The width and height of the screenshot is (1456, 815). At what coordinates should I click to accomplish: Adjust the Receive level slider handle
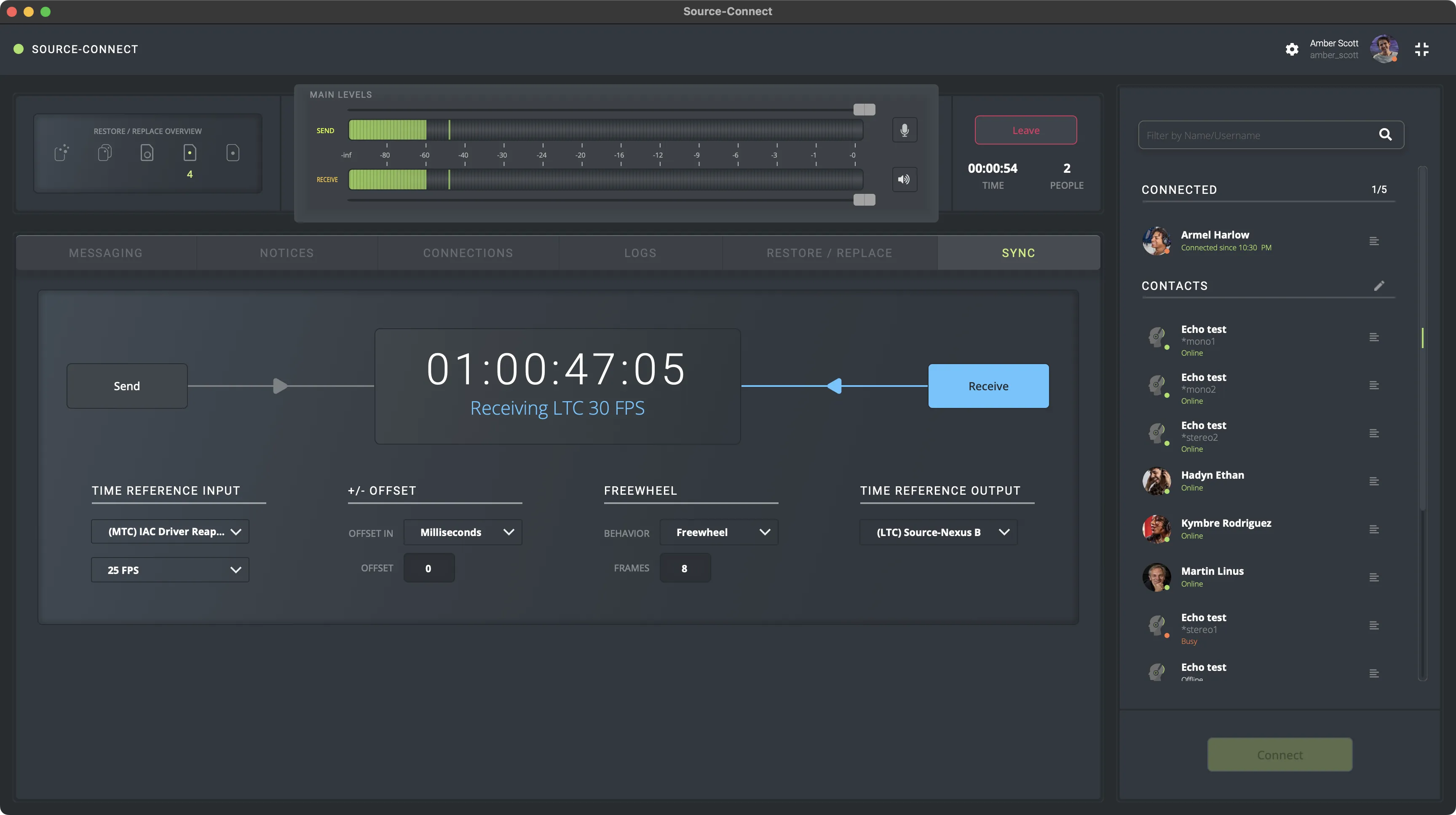pyautogui.click(x=864, y=200)
